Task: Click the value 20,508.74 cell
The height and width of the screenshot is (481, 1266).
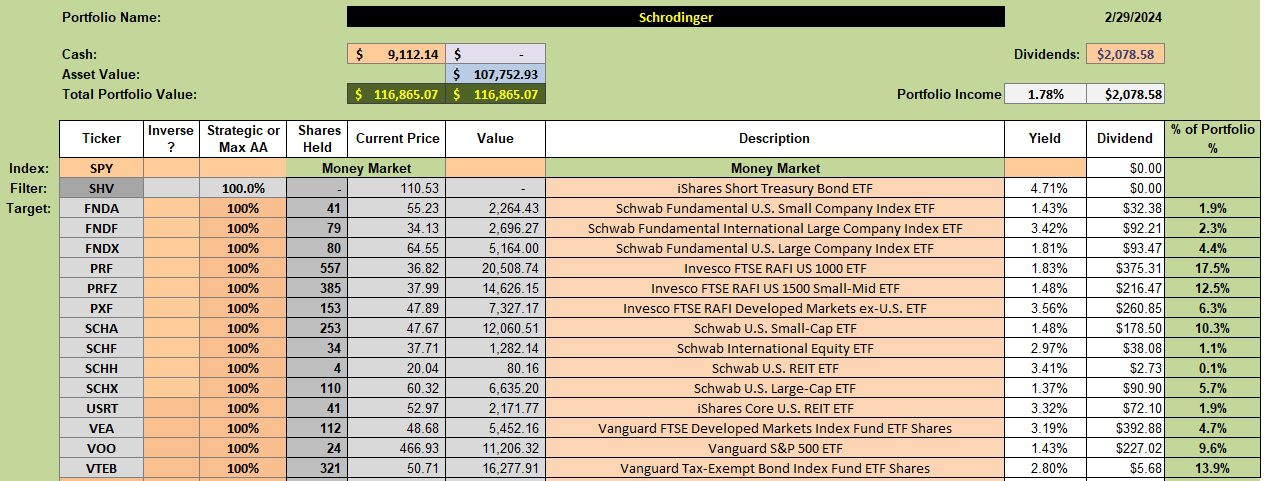Action: (x=495, y=268)
